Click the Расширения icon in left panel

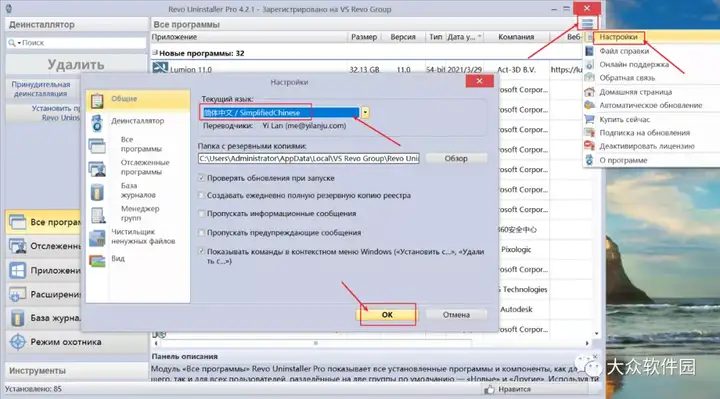[17, 294]
